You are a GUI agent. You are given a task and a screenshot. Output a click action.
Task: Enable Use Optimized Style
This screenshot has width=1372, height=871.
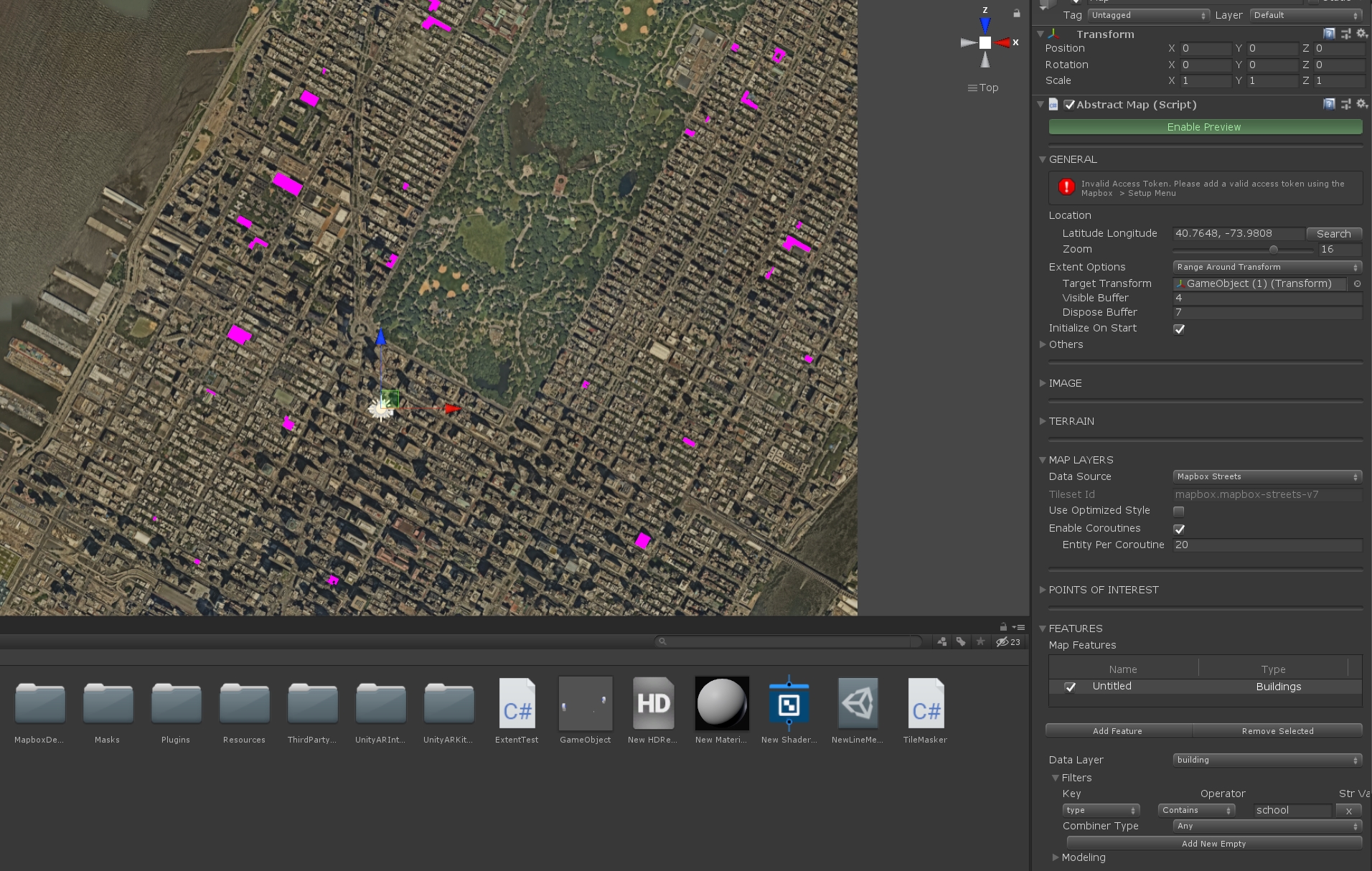[x=1178, y=511]
